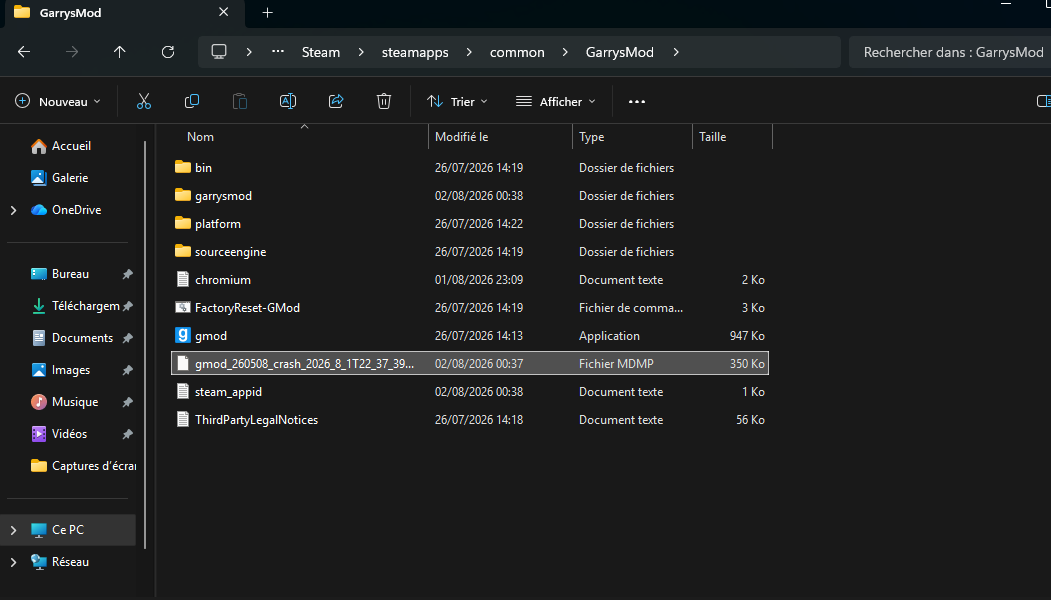
Task: Click the hidden path ellipsis in address bar
Action: click(x=277, y=52)
